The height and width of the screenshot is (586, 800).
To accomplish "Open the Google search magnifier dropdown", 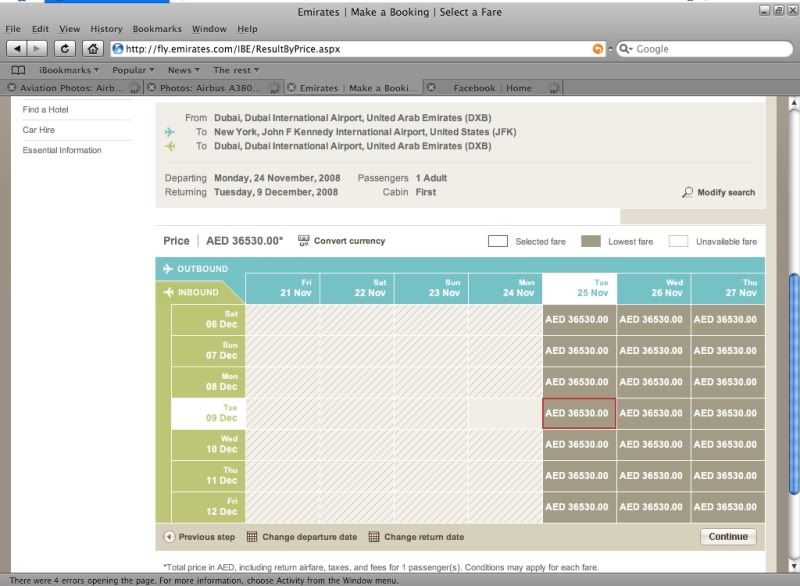I will (x=626, y=49).
